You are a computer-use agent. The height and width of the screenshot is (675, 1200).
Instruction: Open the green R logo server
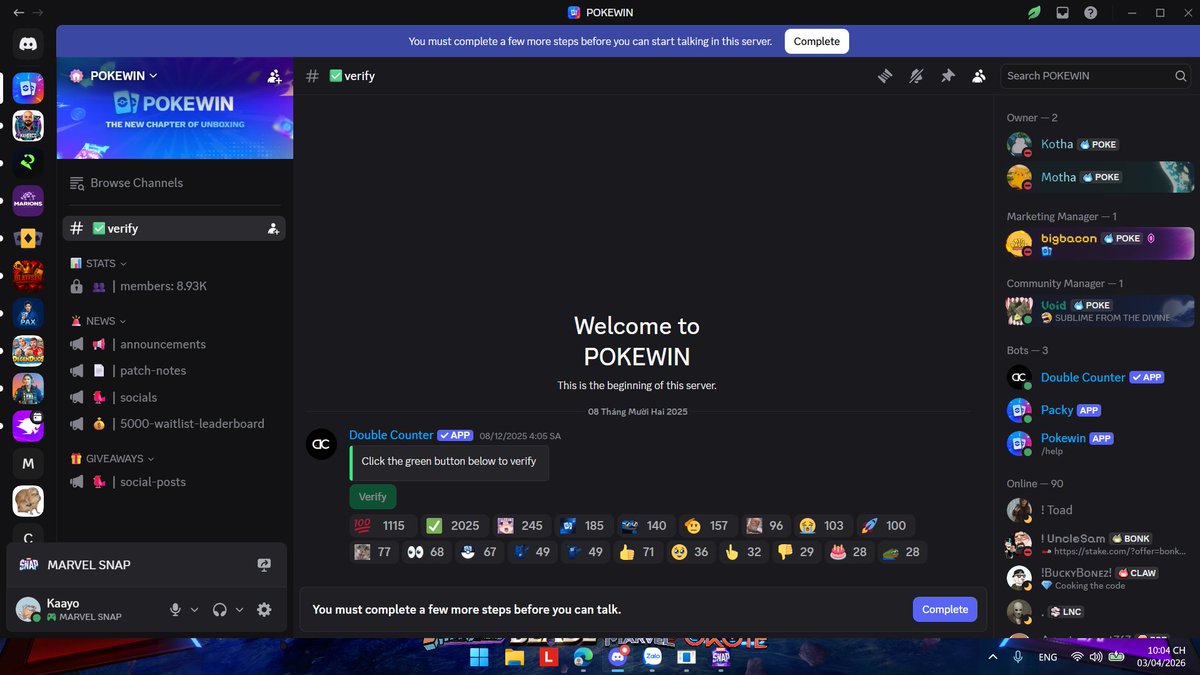27,163
